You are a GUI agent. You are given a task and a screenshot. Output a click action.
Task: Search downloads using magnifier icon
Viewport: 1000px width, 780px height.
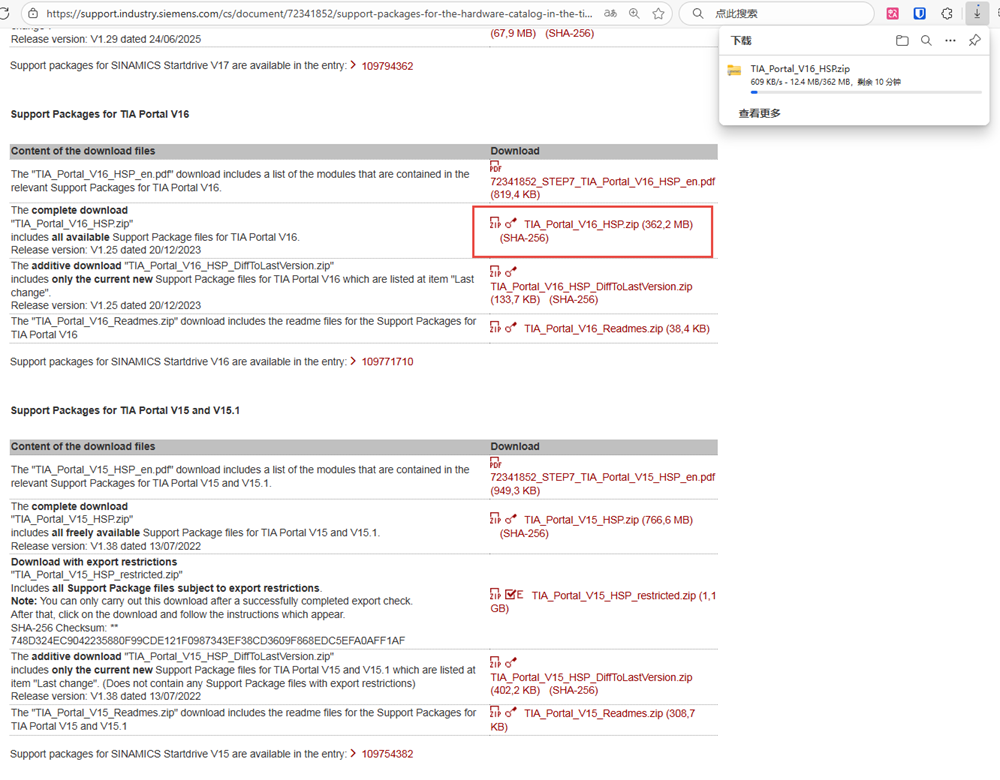point(926,41)
